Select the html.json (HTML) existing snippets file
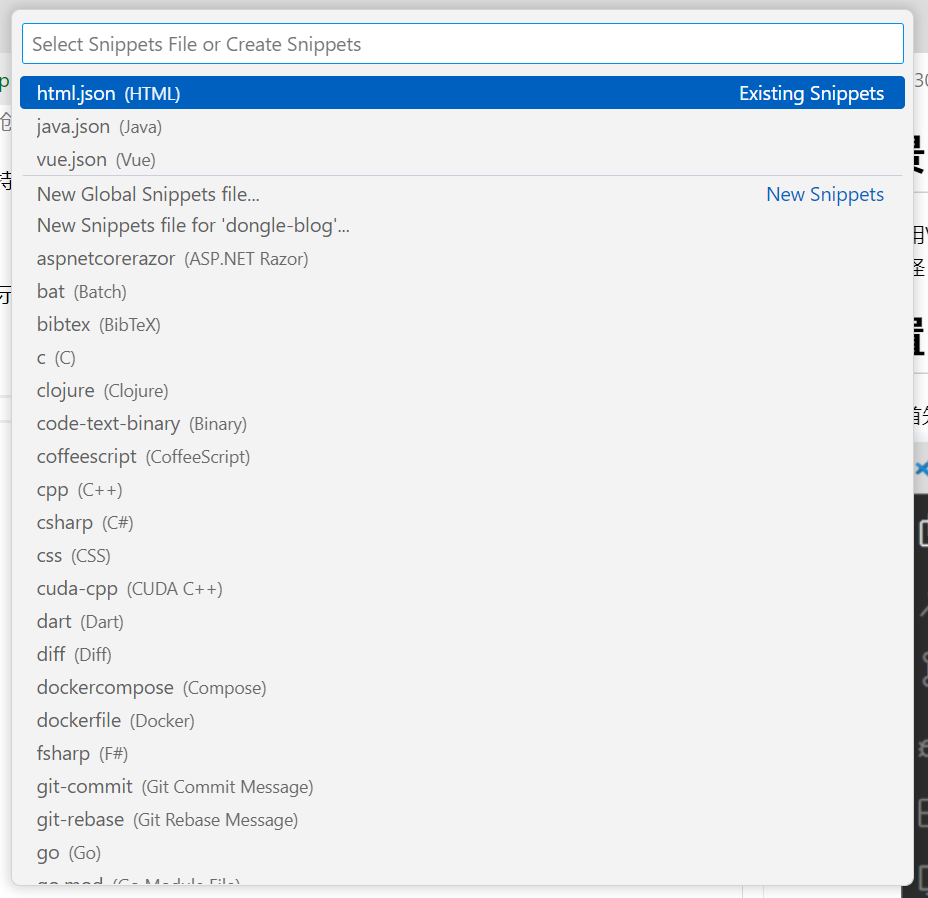 tap(108, 92)
